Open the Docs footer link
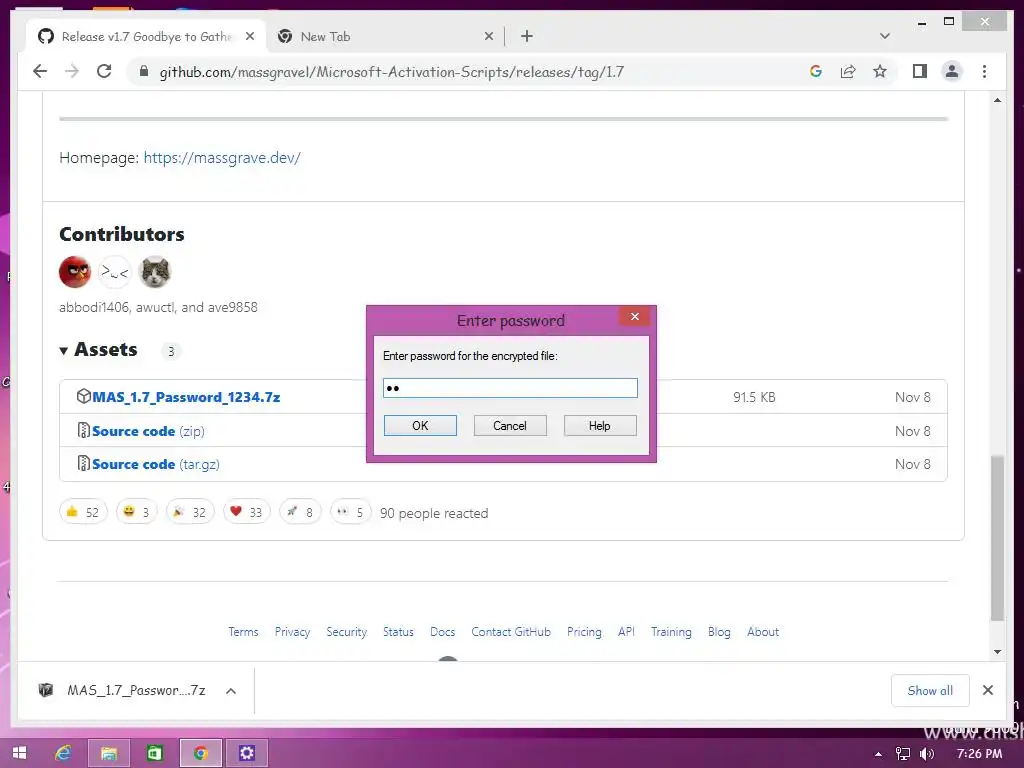This screenshot has width=1024, height=768. (x=442, y=632)
